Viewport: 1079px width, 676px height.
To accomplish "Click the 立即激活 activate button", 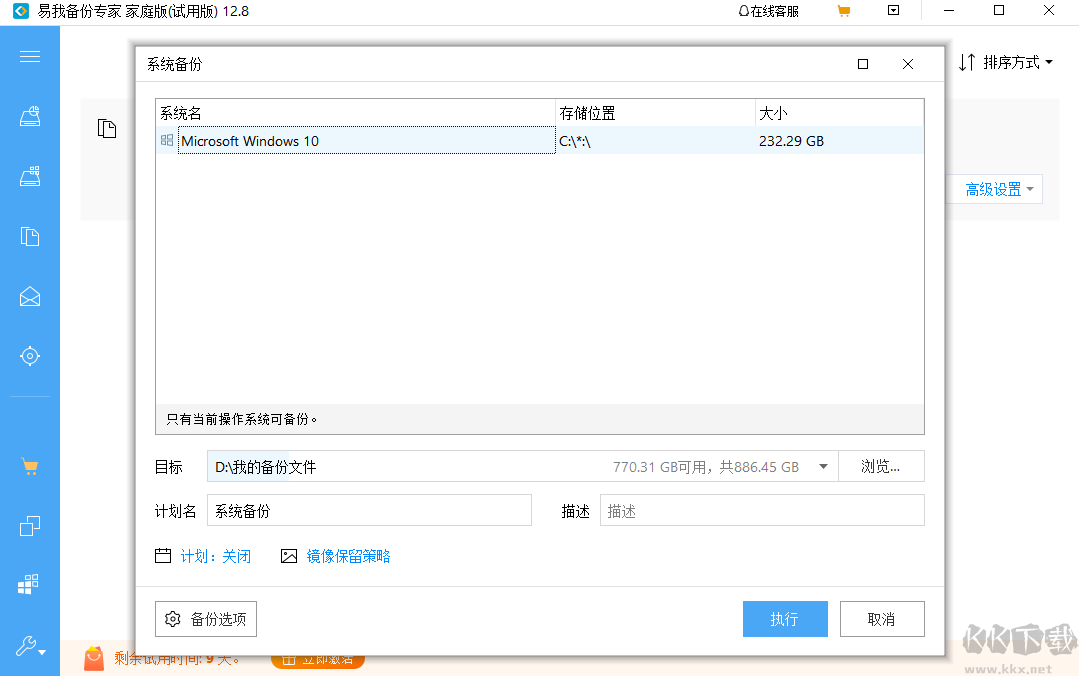I will [318, 662].
